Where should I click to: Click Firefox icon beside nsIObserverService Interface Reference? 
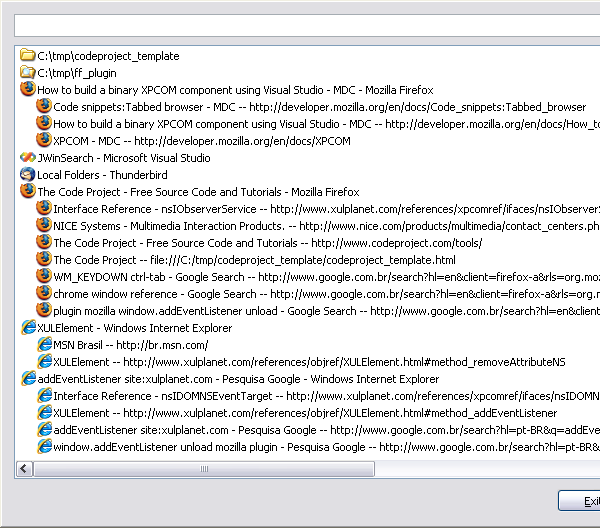tap(44, 208)
